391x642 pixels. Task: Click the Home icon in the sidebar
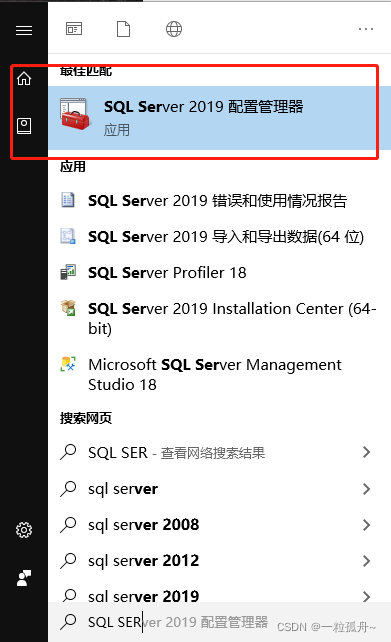click(24, 78)
